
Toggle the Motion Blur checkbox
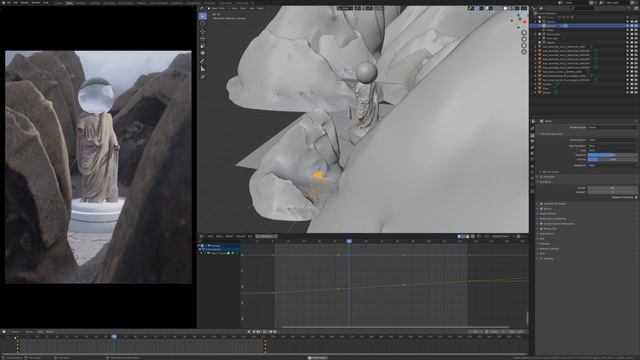coord(542,229)
